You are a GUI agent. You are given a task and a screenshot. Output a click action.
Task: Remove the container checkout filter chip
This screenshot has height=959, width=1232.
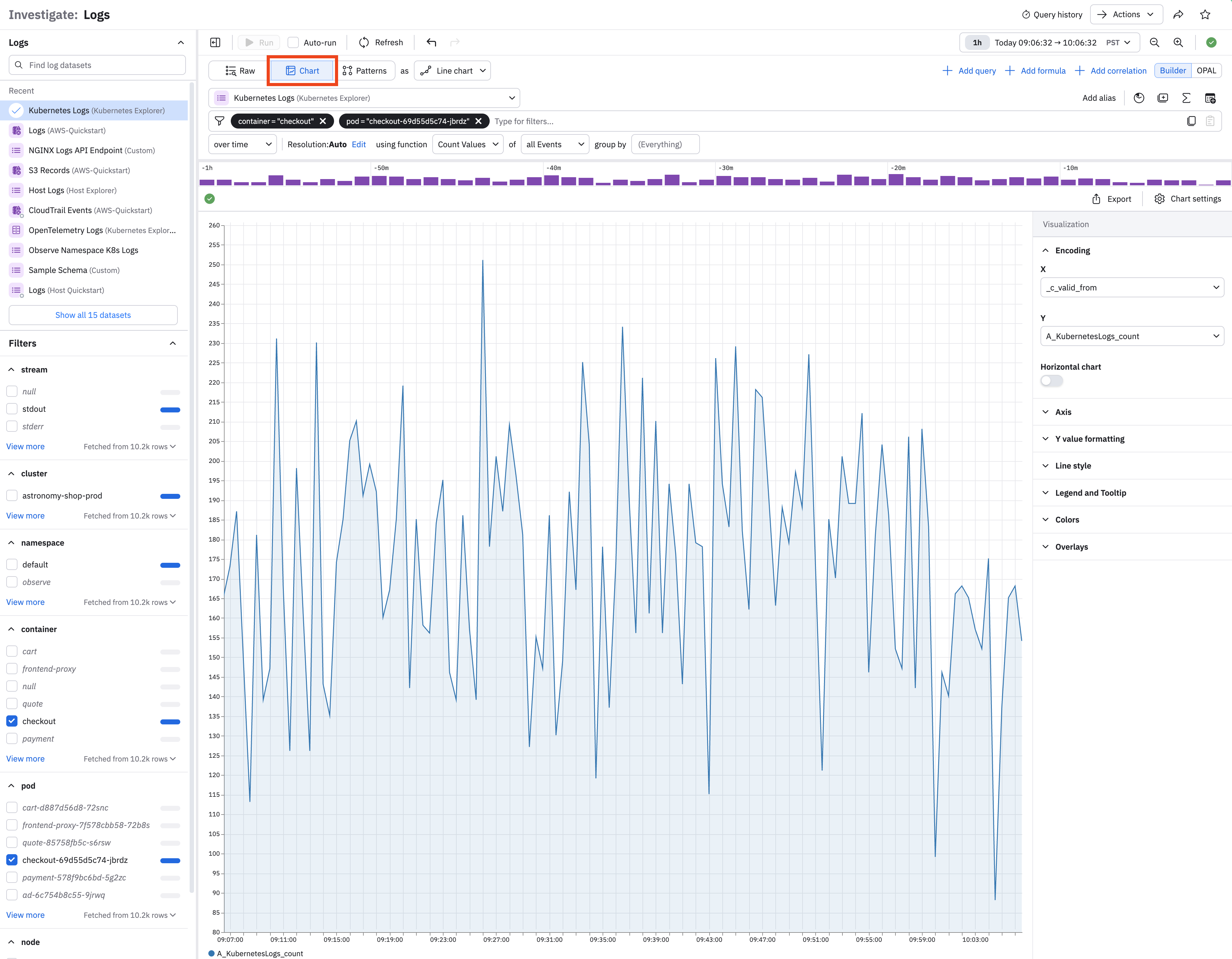(323, 121)
